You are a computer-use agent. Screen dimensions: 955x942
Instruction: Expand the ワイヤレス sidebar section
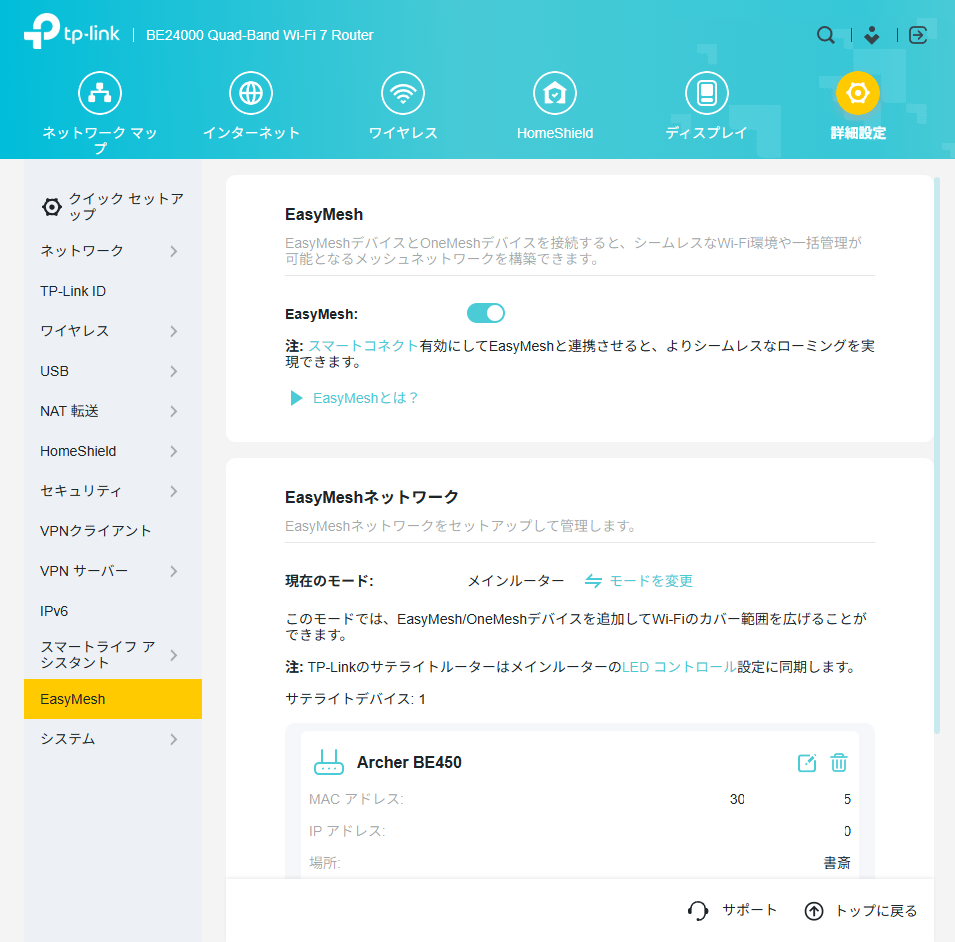coord(174,331)
